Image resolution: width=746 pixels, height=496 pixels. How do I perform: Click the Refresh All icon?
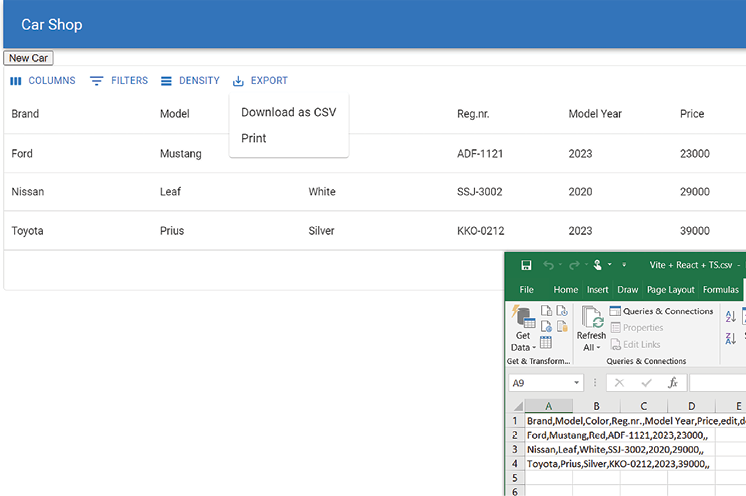click(x=590, y=318)
